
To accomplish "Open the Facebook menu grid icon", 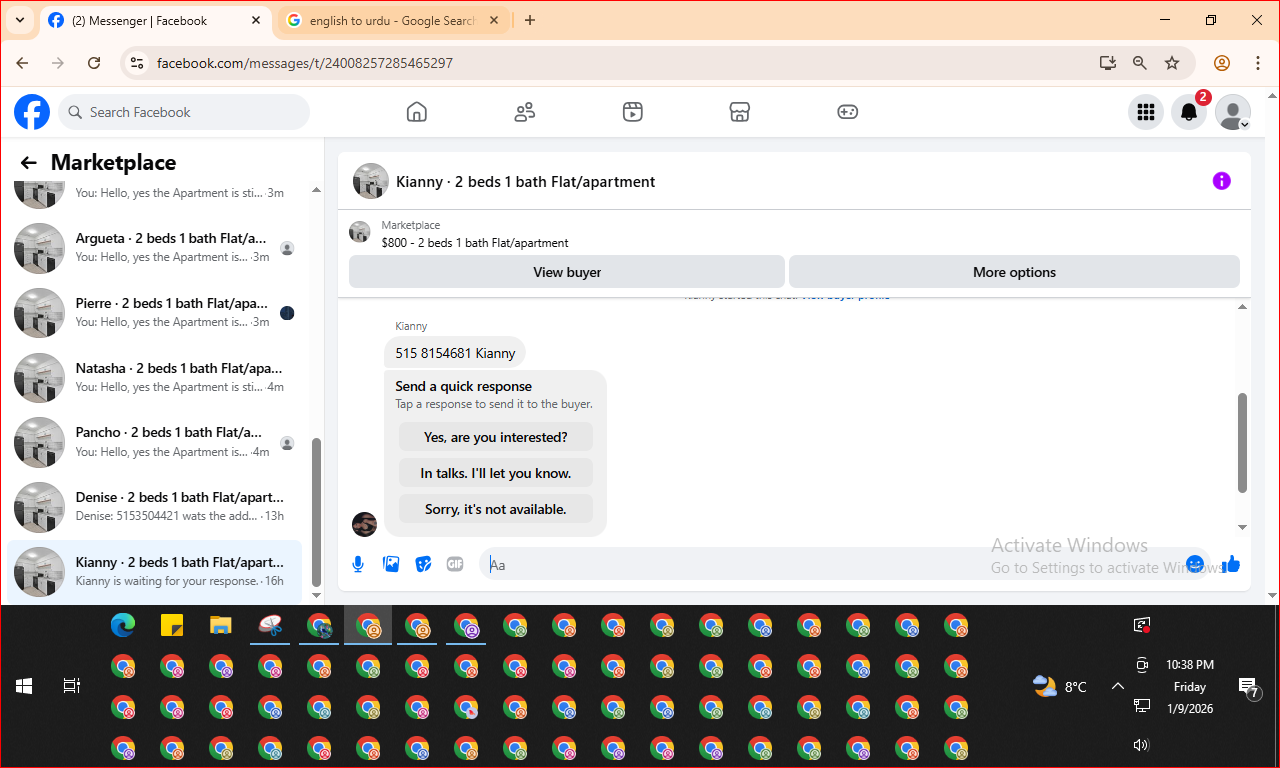I will click(x=1146, y=112).
